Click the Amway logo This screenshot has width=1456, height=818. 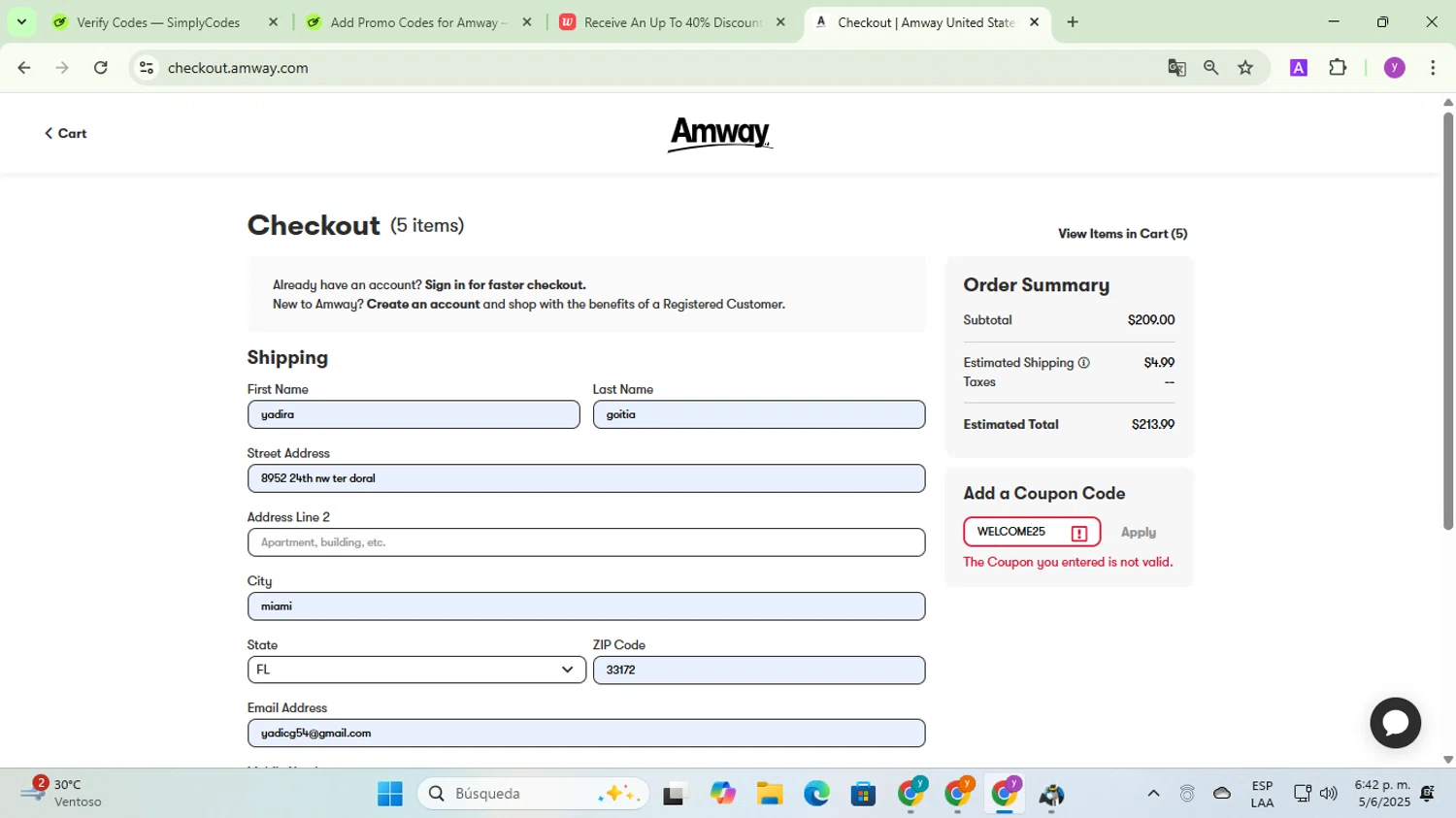click(720, 134)
